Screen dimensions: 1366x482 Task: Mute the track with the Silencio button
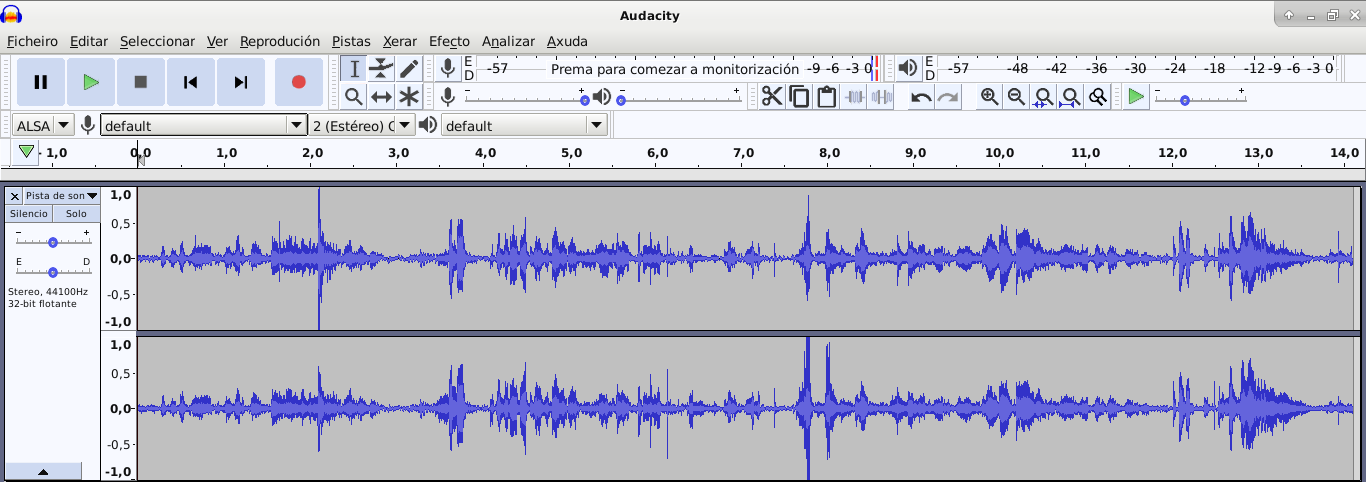(29, 214)
